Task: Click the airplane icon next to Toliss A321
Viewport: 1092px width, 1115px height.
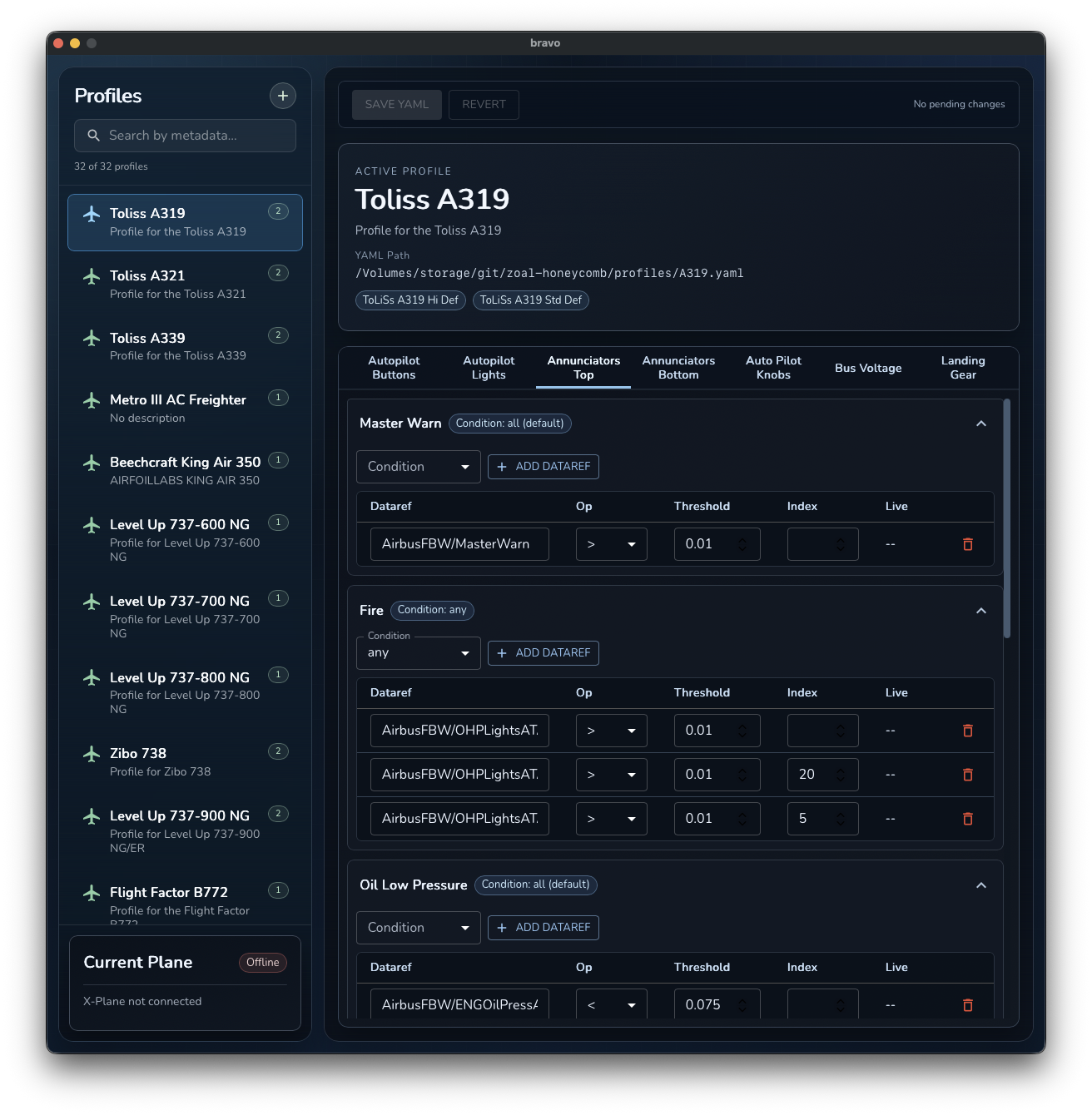Action: coord(92,274)
